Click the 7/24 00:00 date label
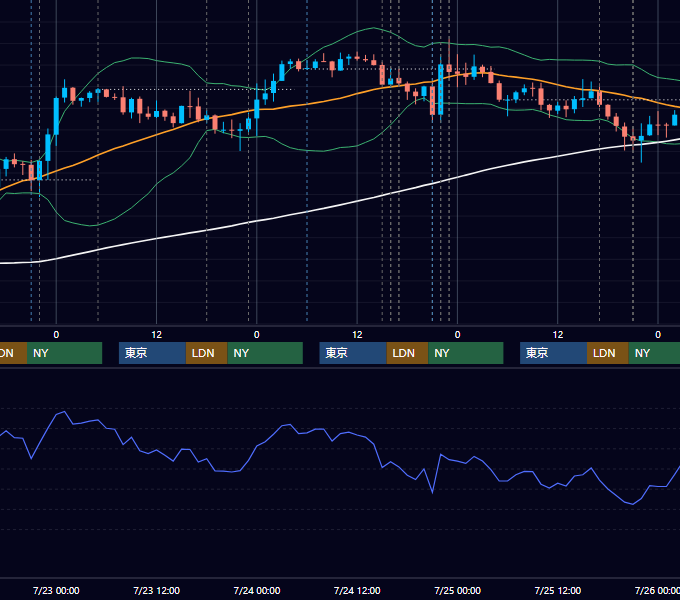 [257, 590]
